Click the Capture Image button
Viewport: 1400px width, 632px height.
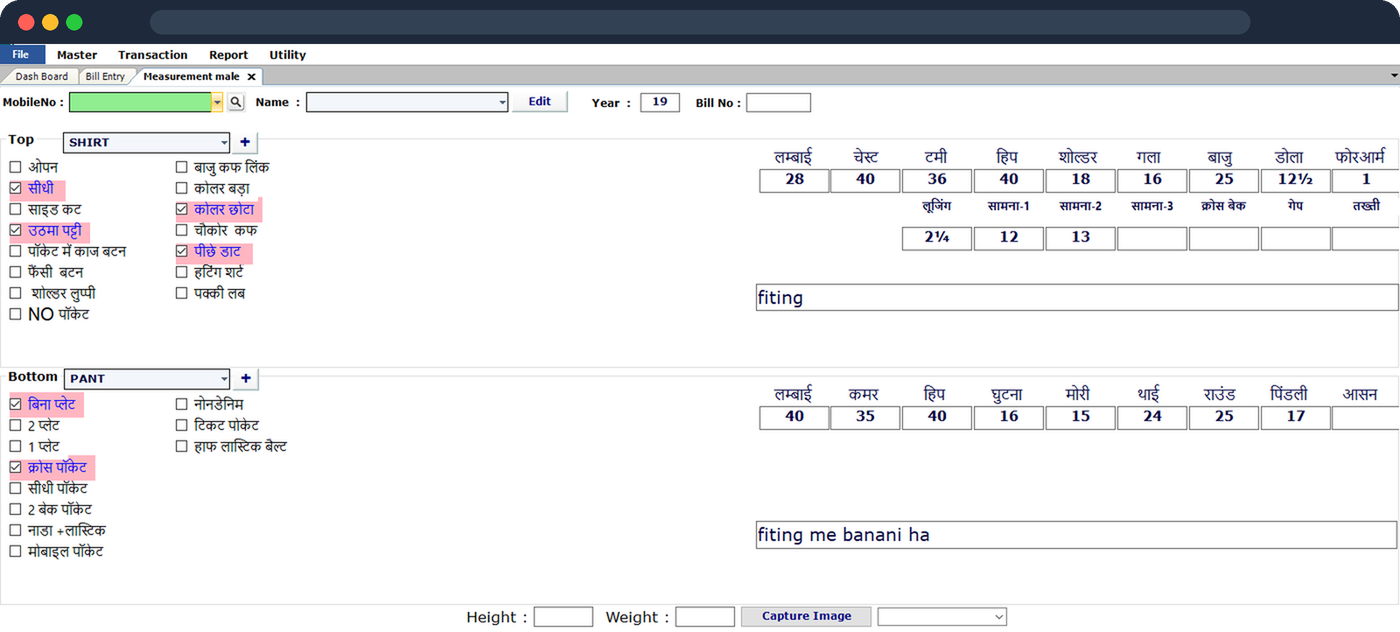pyautogui.click(x=806, y=616)
